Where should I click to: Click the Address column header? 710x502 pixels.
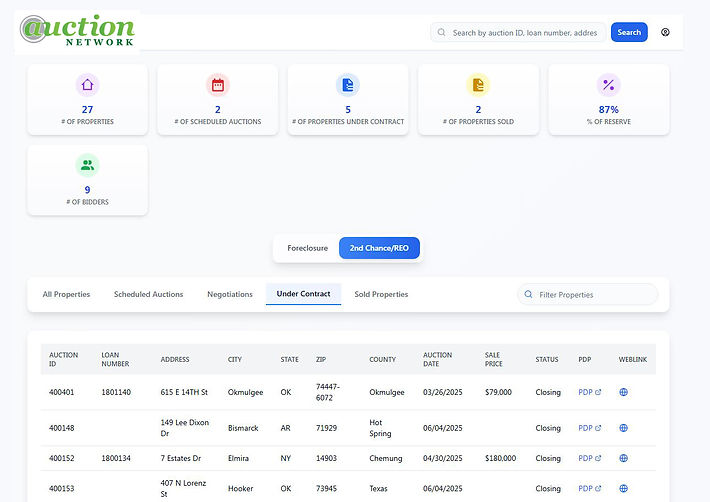(x=175, y=359)
